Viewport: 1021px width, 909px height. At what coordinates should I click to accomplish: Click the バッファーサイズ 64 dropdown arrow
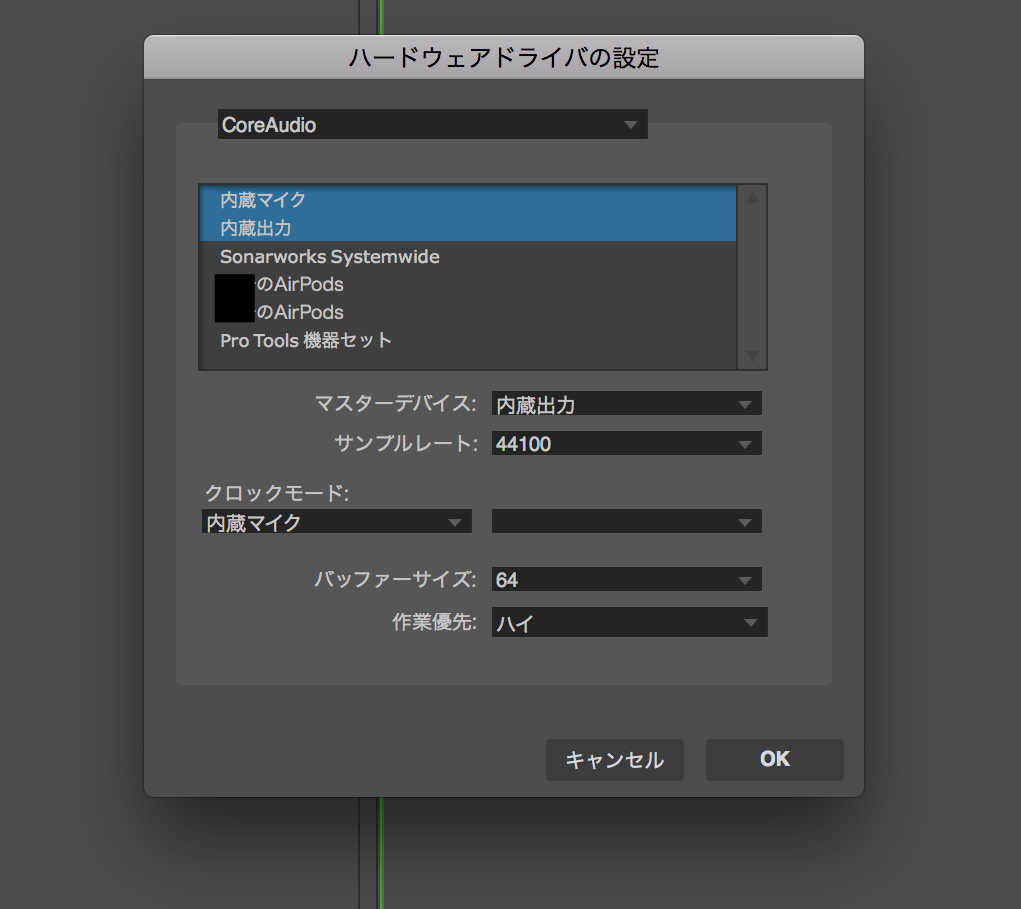[x=744, y=580]
